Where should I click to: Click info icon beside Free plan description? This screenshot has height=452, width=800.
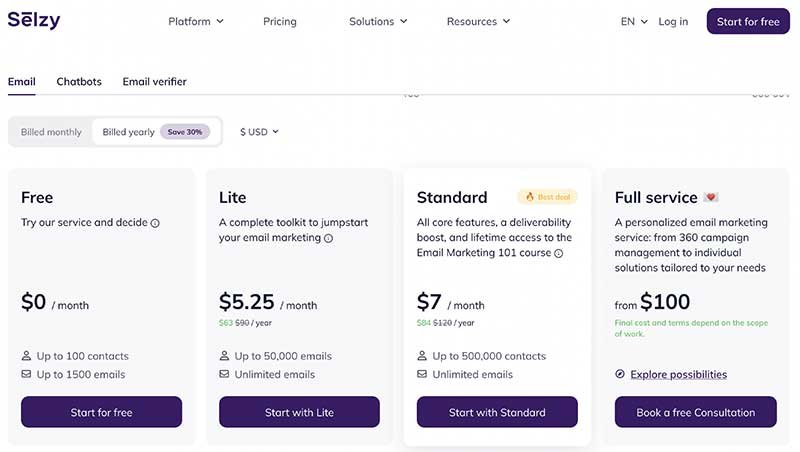[x=155, y=223]
